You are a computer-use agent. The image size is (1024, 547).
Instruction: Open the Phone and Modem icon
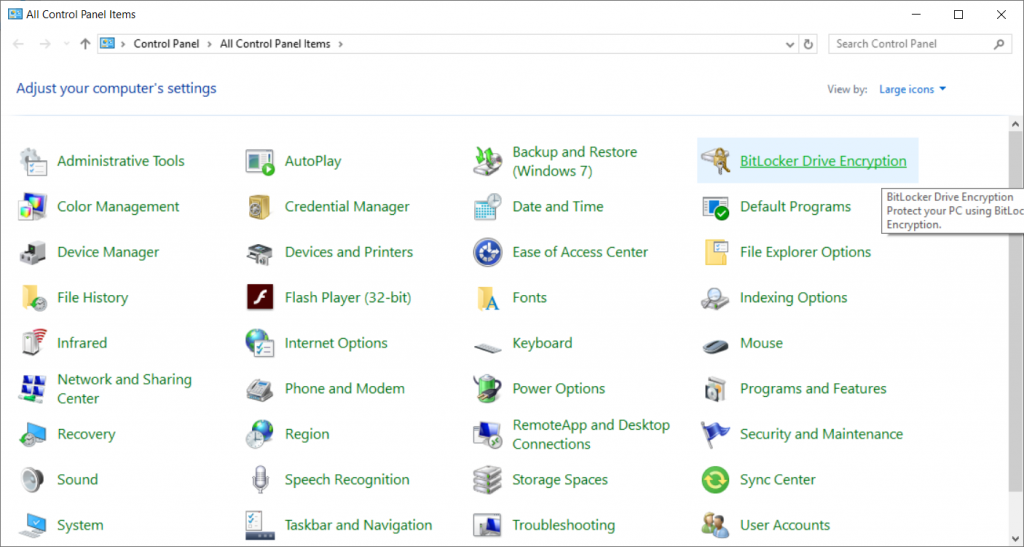coord(260,389)
